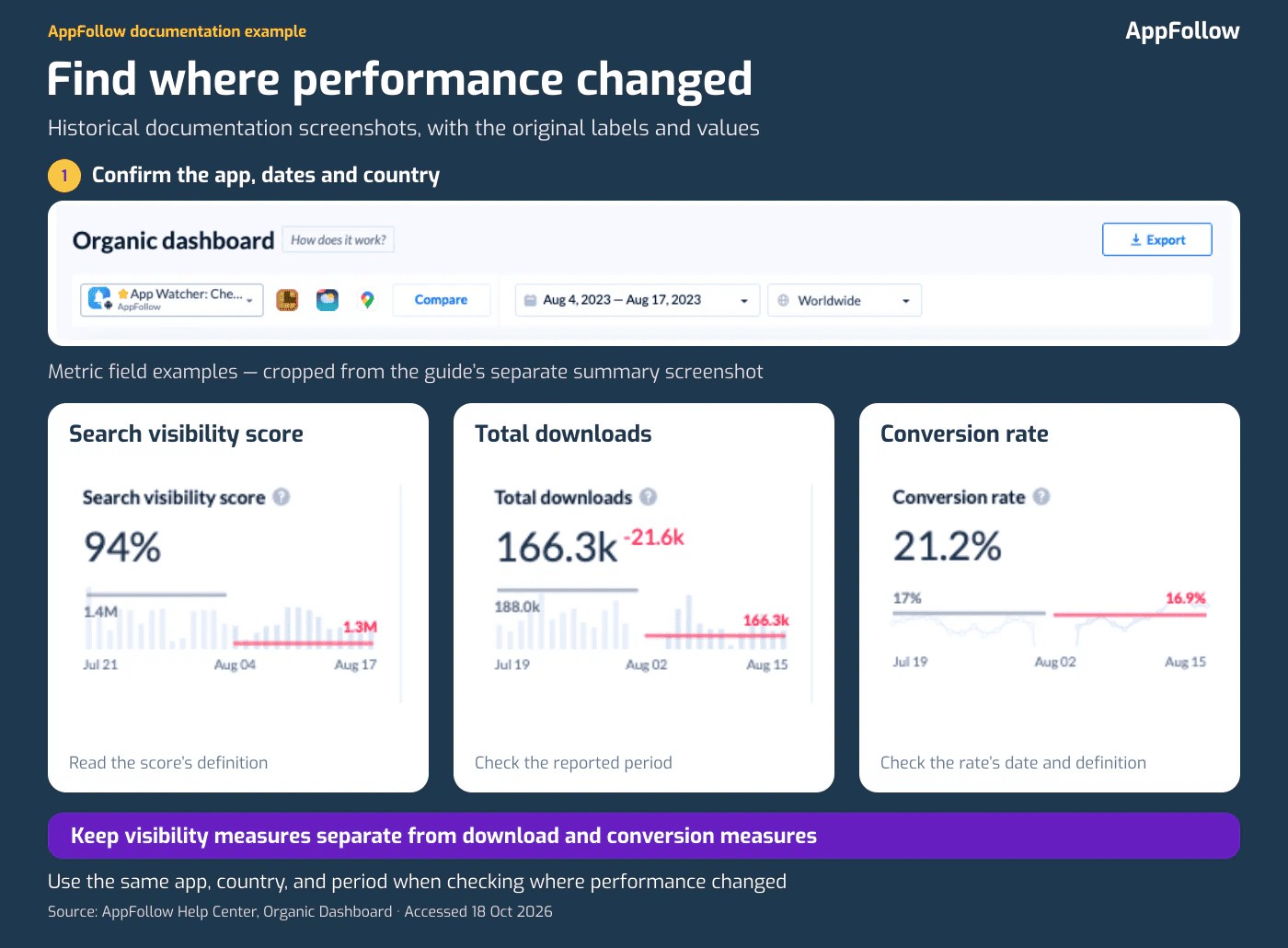Click the globe icon in Worldwide field
1288x948 pixels.
(783, 300)
